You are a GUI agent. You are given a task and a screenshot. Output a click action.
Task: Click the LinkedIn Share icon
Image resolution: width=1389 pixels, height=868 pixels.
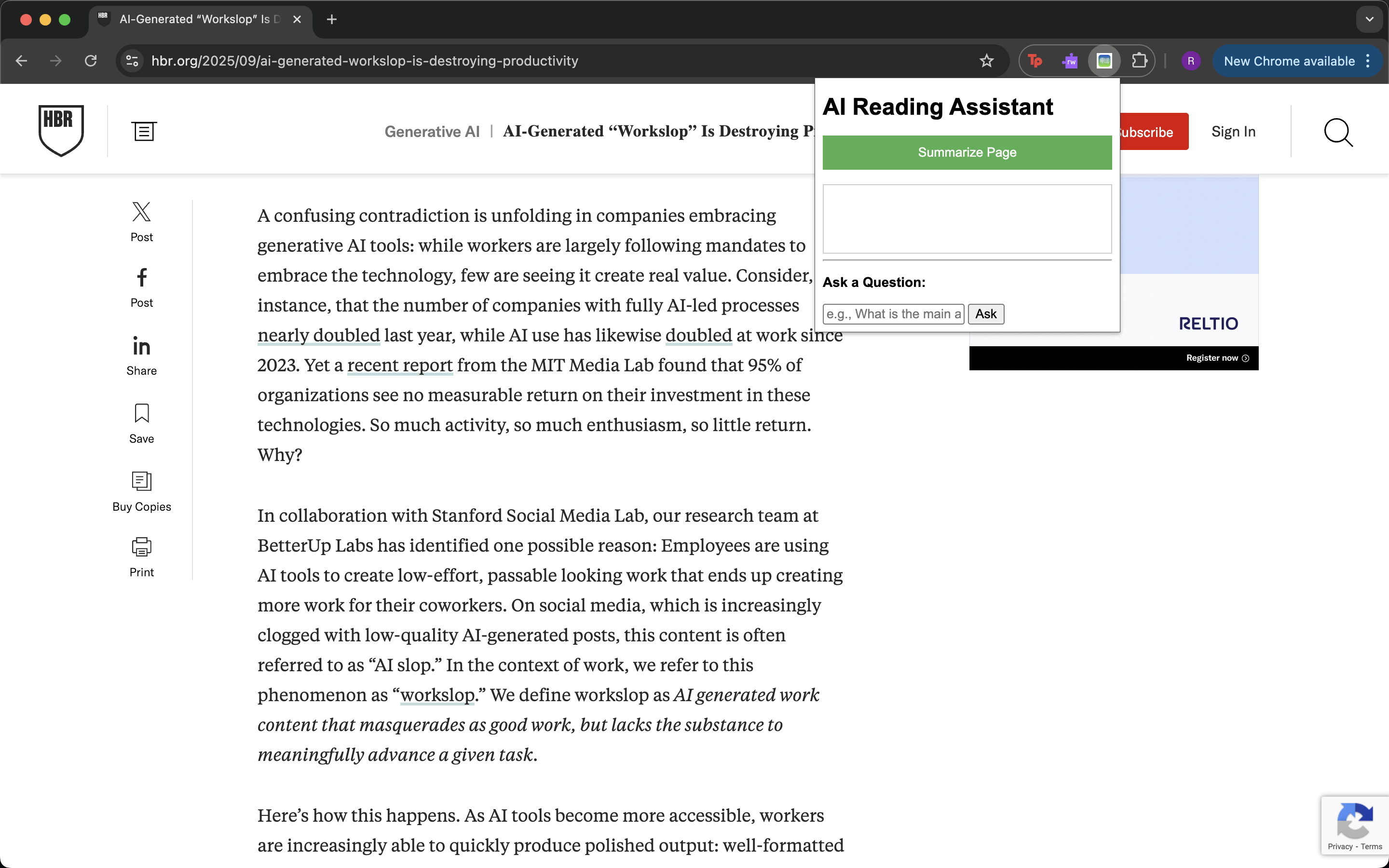click(x=141, y=346)
